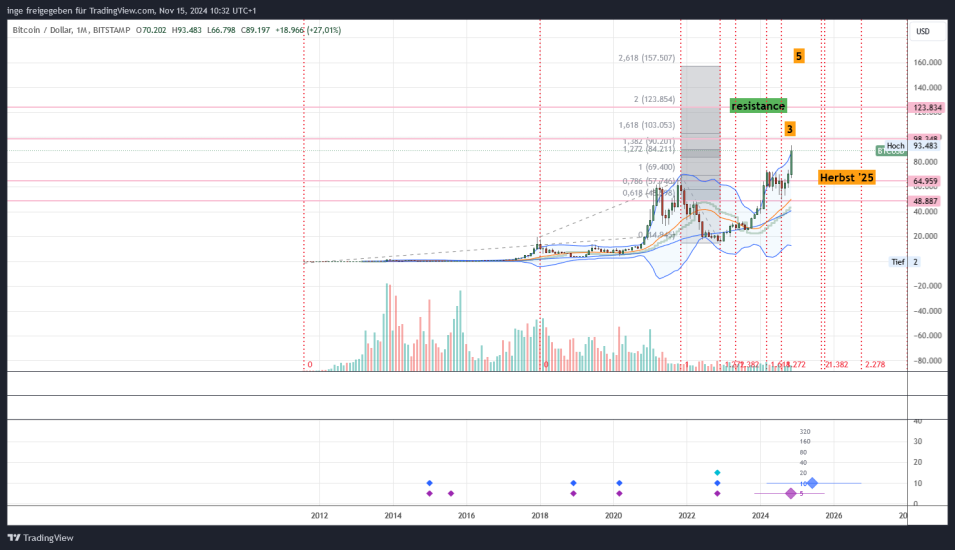Click the orange wave label "5"
Viewport: 955px width, 550px height.
798,56
